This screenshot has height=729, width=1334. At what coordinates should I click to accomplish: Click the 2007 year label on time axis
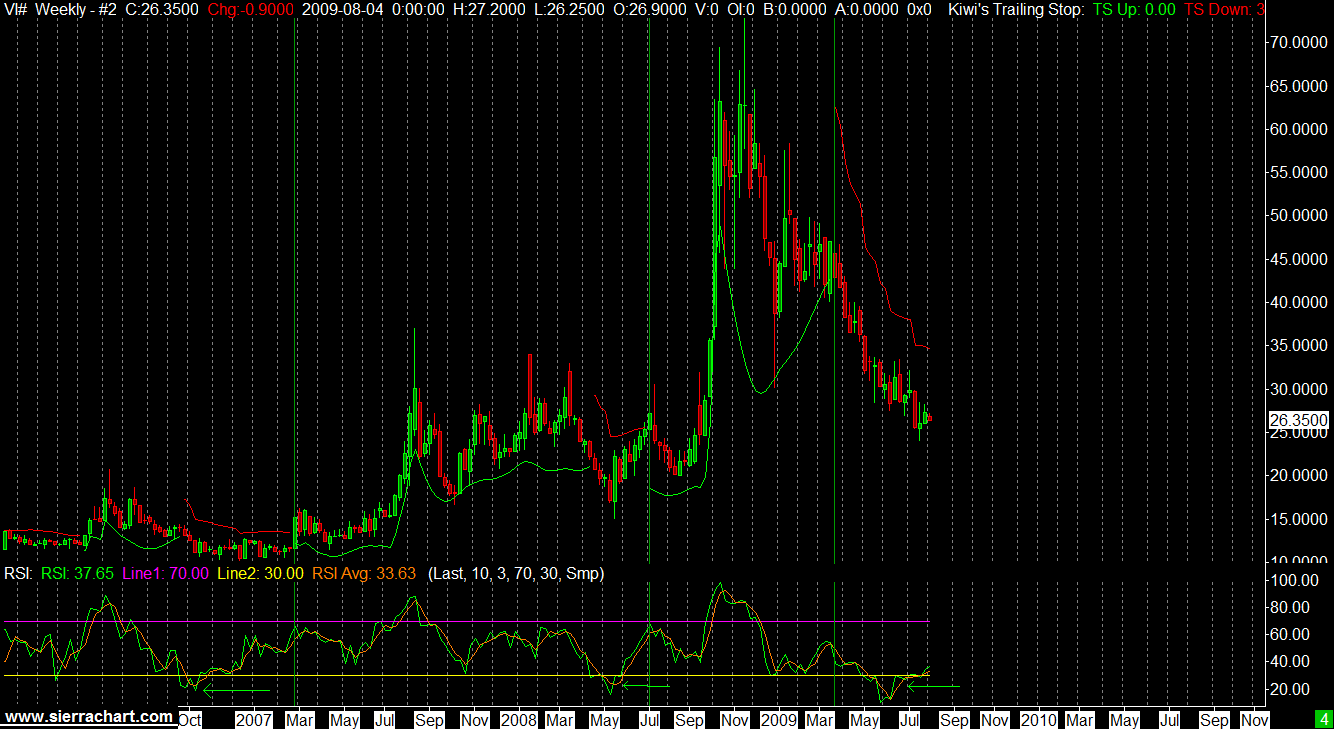point(255,719)
